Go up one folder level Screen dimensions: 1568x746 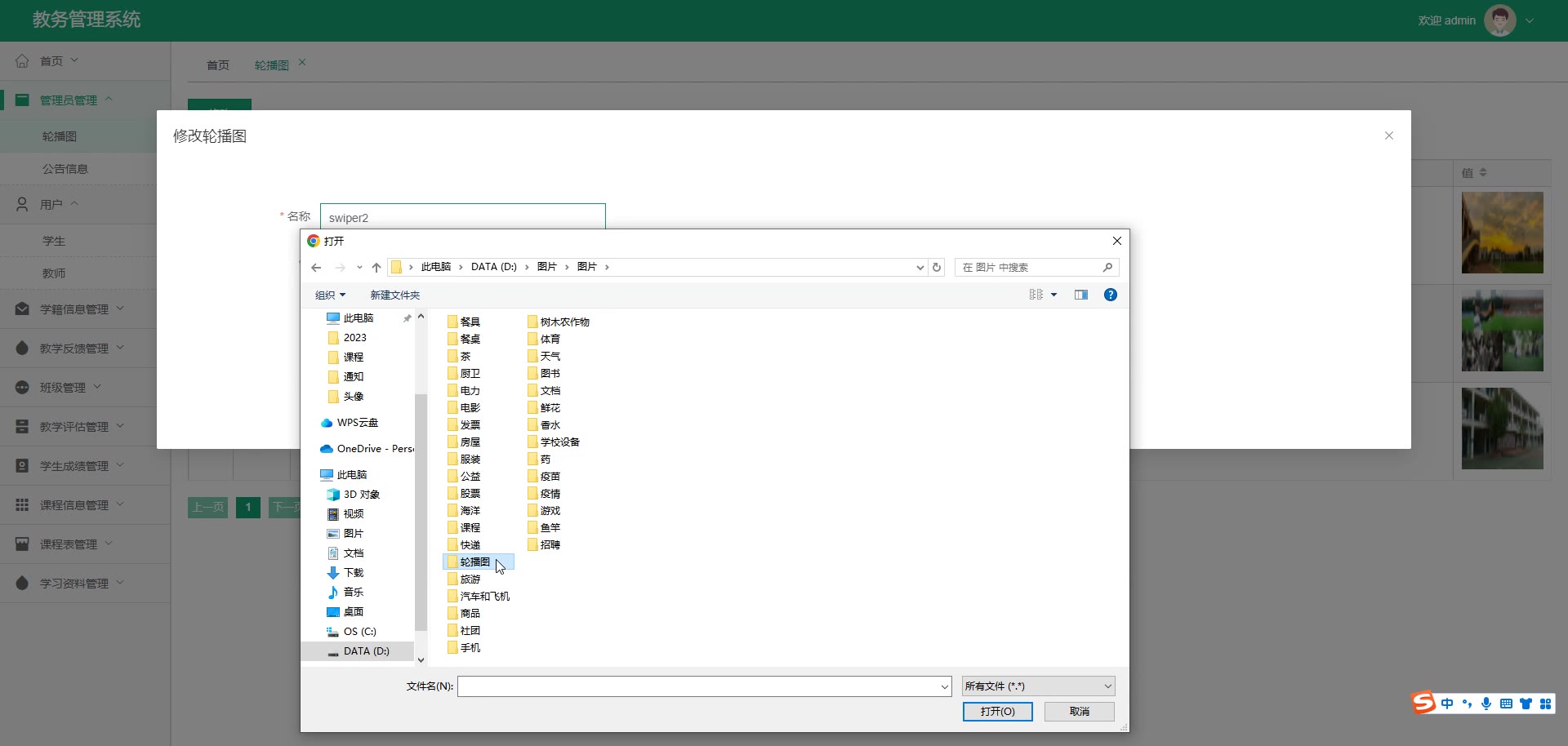point(376,268)
